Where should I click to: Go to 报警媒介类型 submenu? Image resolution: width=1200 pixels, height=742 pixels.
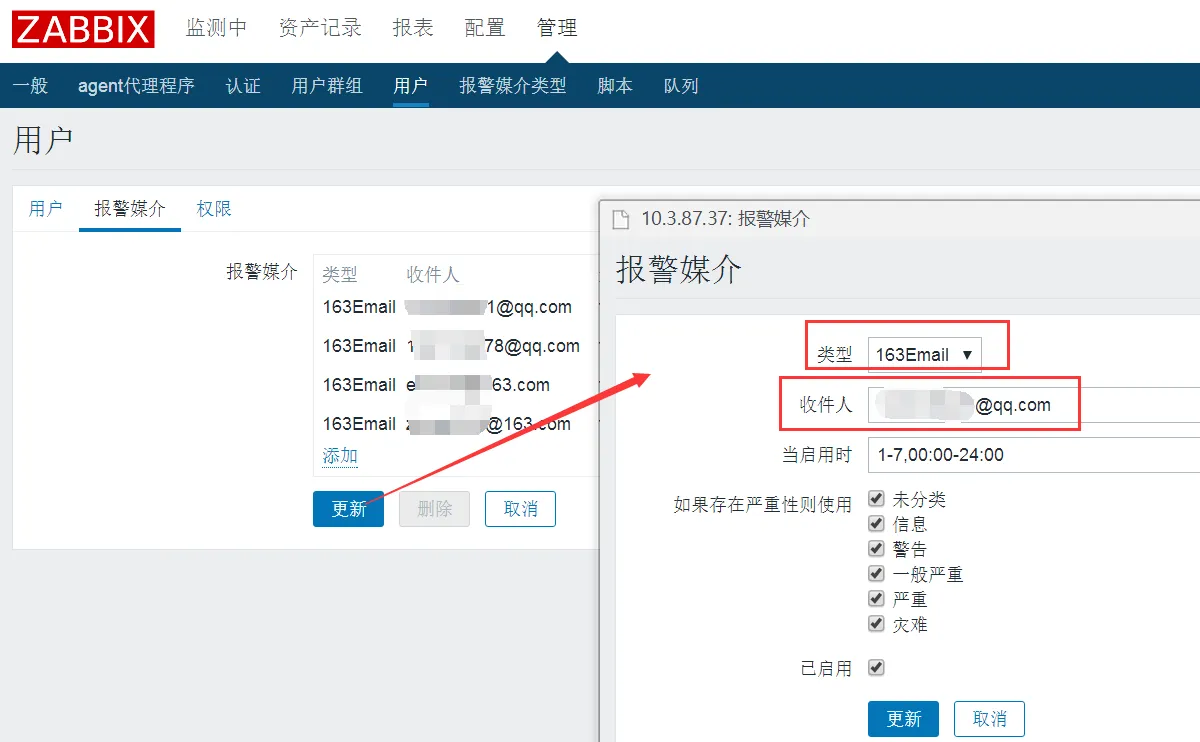[513, 86]
